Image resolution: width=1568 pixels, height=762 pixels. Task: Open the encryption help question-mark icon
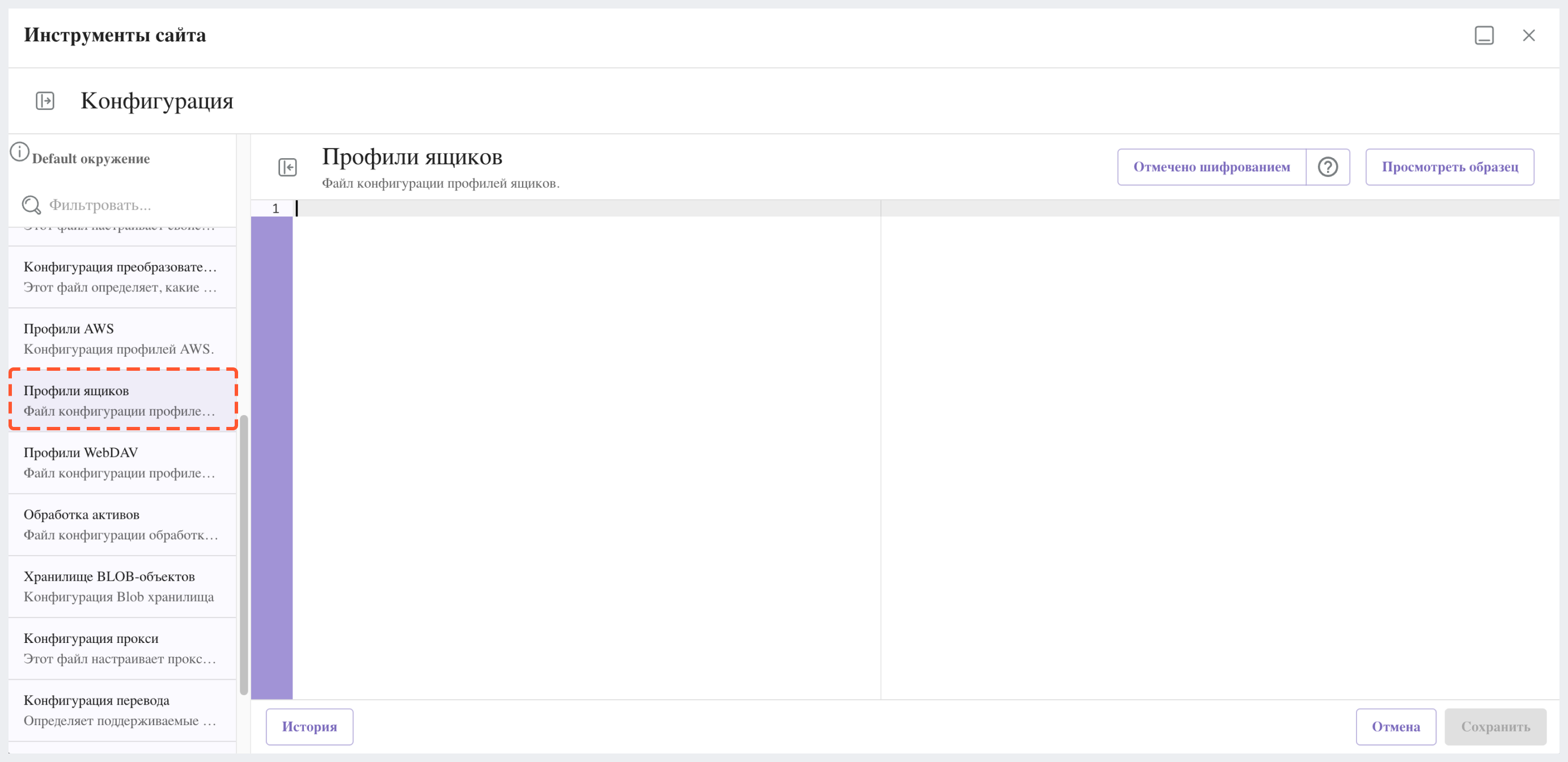click(1328, 167)
